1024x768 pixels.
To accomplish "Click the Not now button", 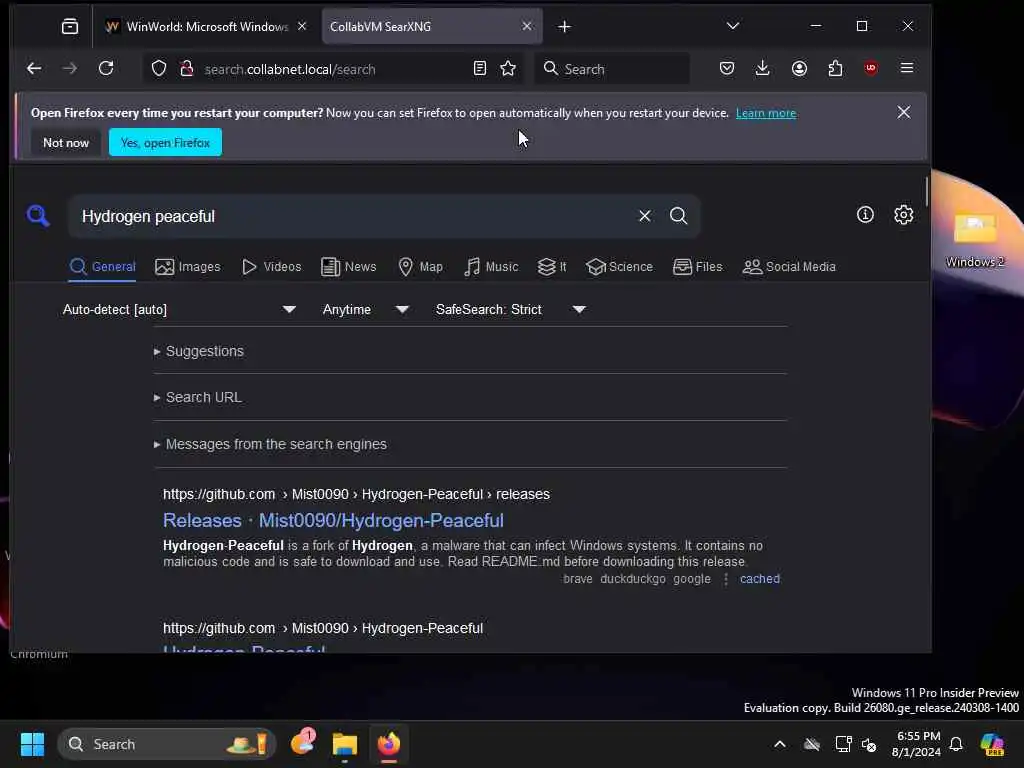I will point(65,142).
